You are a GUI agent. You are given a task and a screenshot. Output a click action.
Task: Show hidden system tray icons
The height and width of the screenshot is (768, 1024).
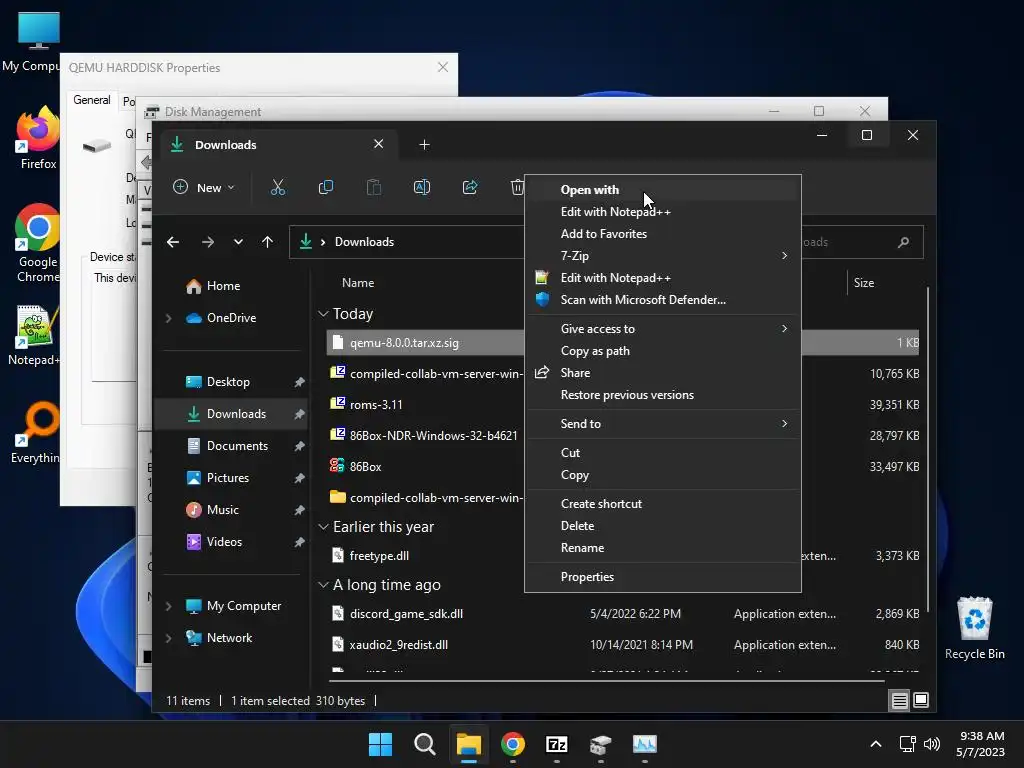(876, 744)
